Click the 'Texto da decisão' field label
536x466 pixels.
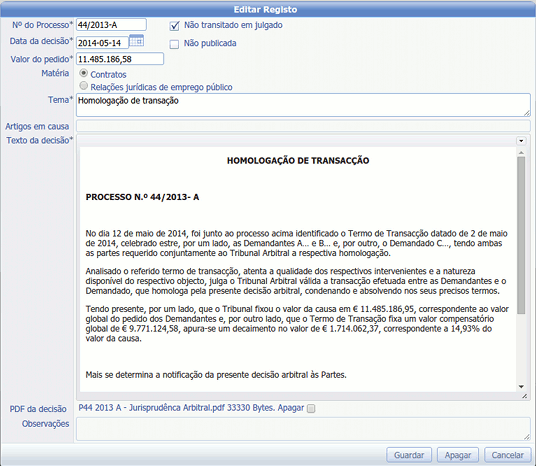click(x=40, y=140)
